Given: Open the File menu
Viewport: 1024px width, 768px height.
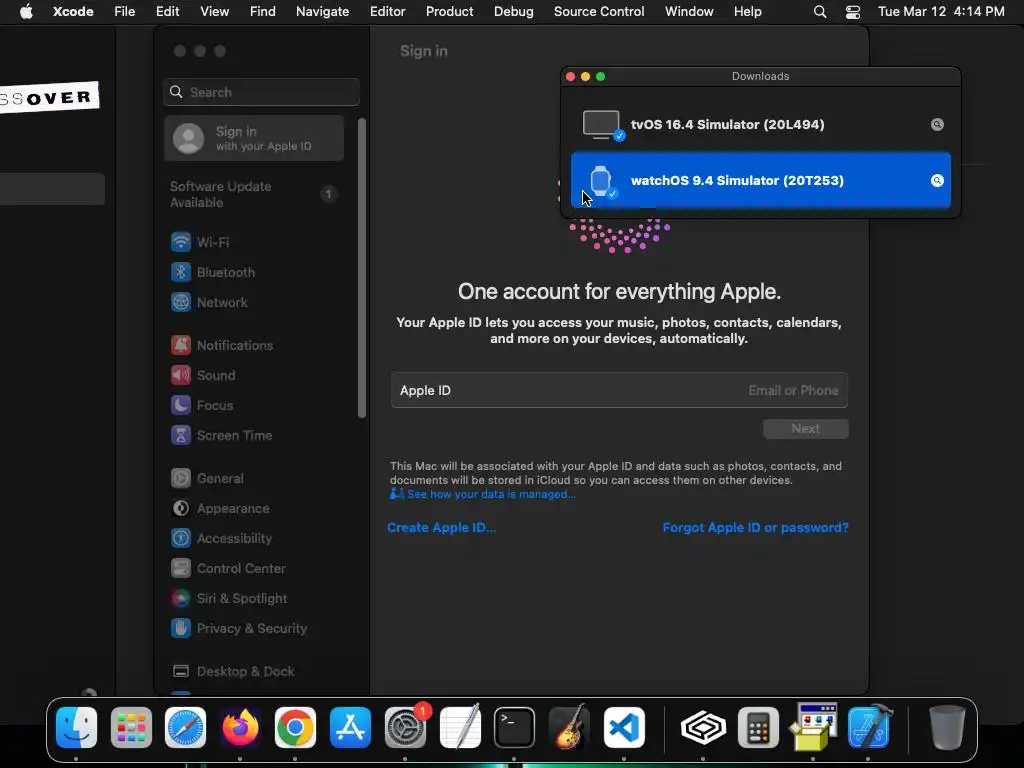Looking at the screenshot, I should (x=124, y=12).
